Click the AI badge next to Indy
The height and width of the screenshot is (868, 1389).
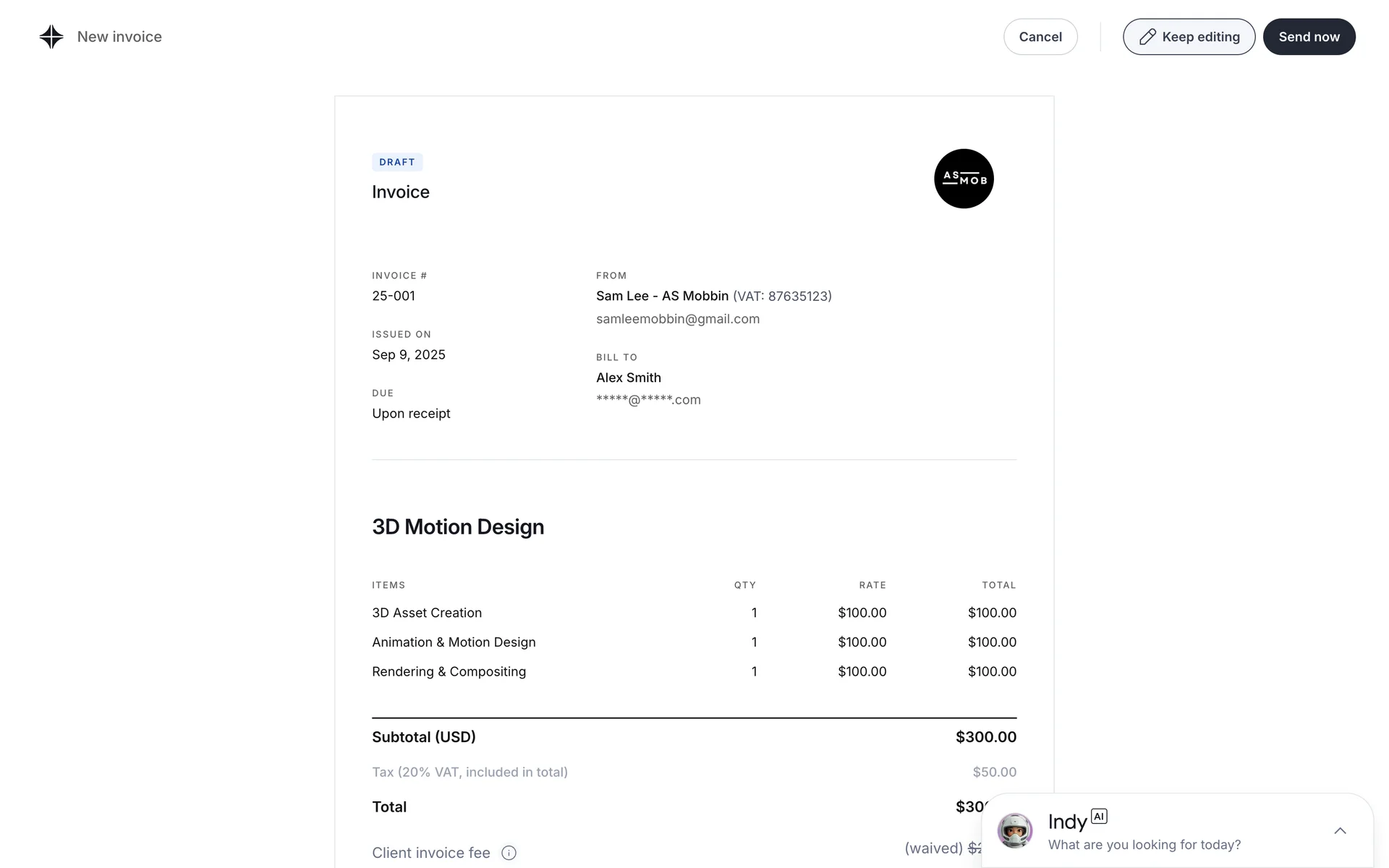pos(1099,816)
